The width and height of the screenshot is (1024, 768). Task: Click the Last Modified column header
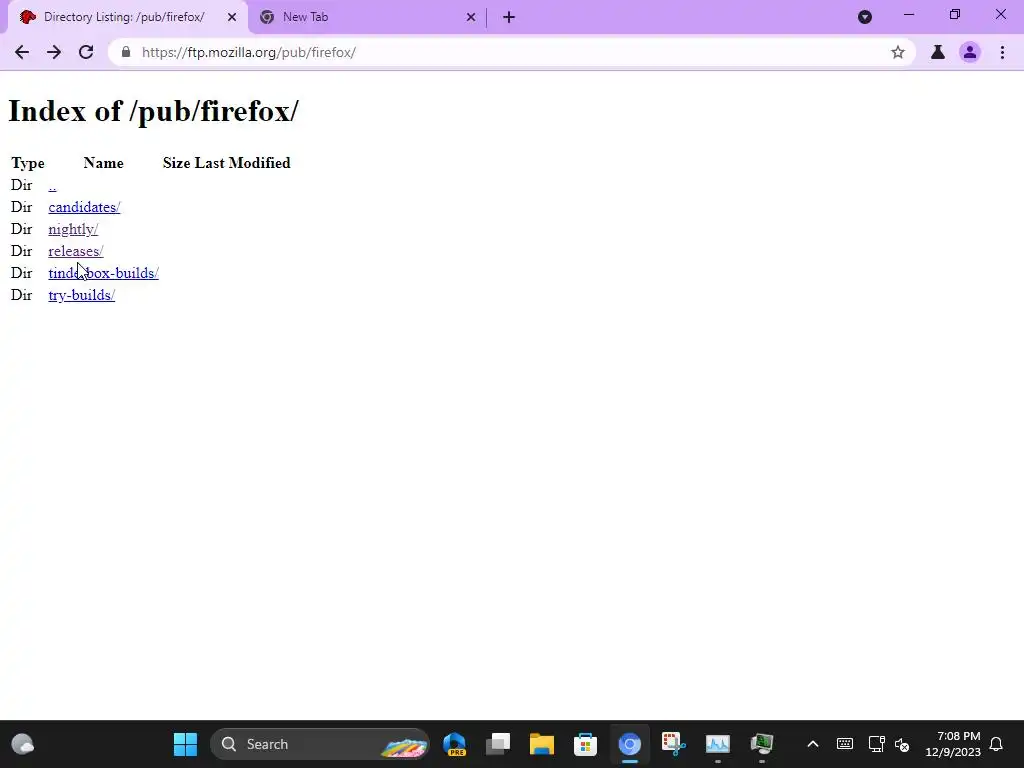click(x=242, y=163)
